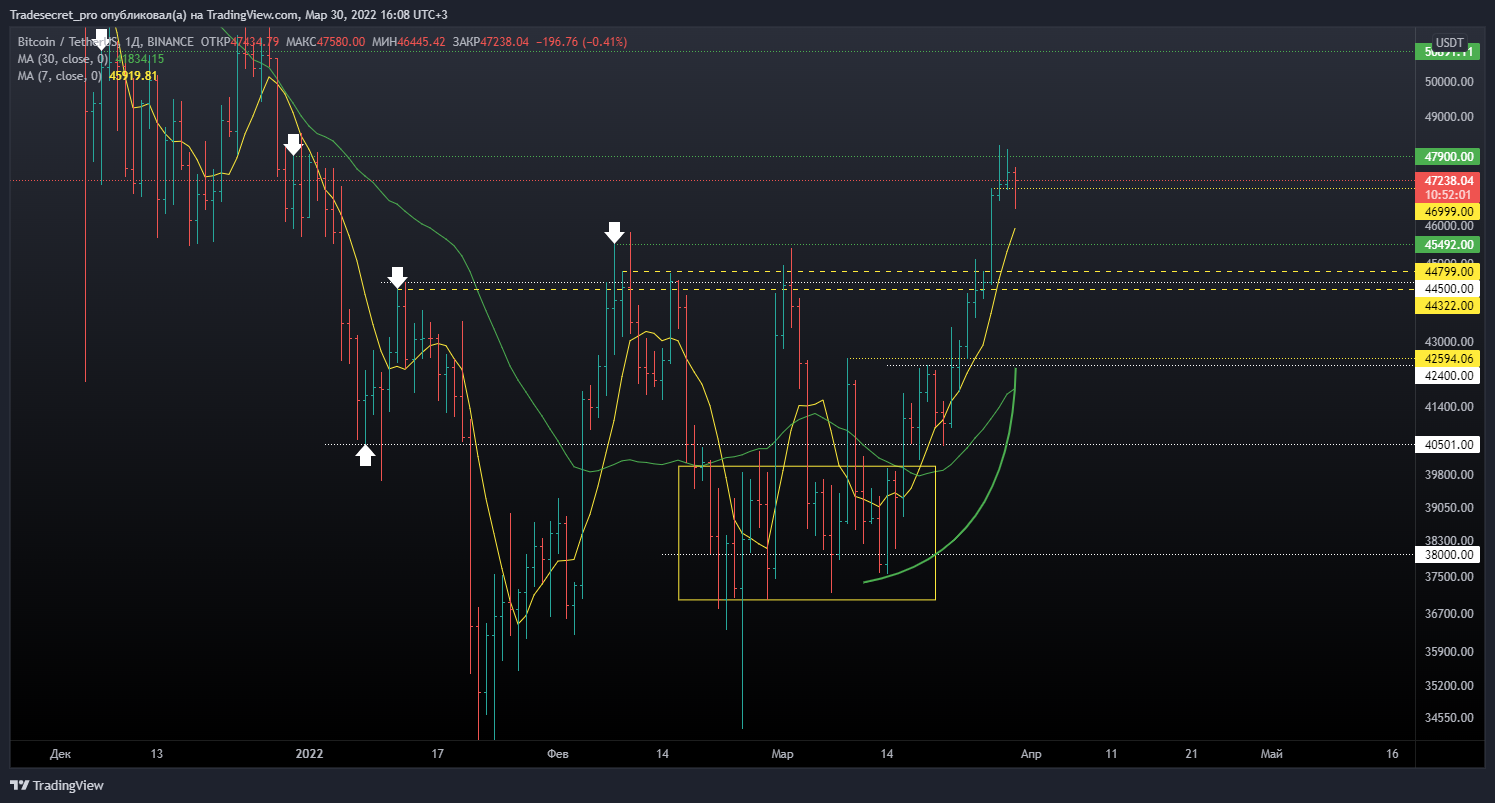1495x803 pixels.
Task: Click the 34550.00 tick on the price axis
Action: [x=1449, y=718]
